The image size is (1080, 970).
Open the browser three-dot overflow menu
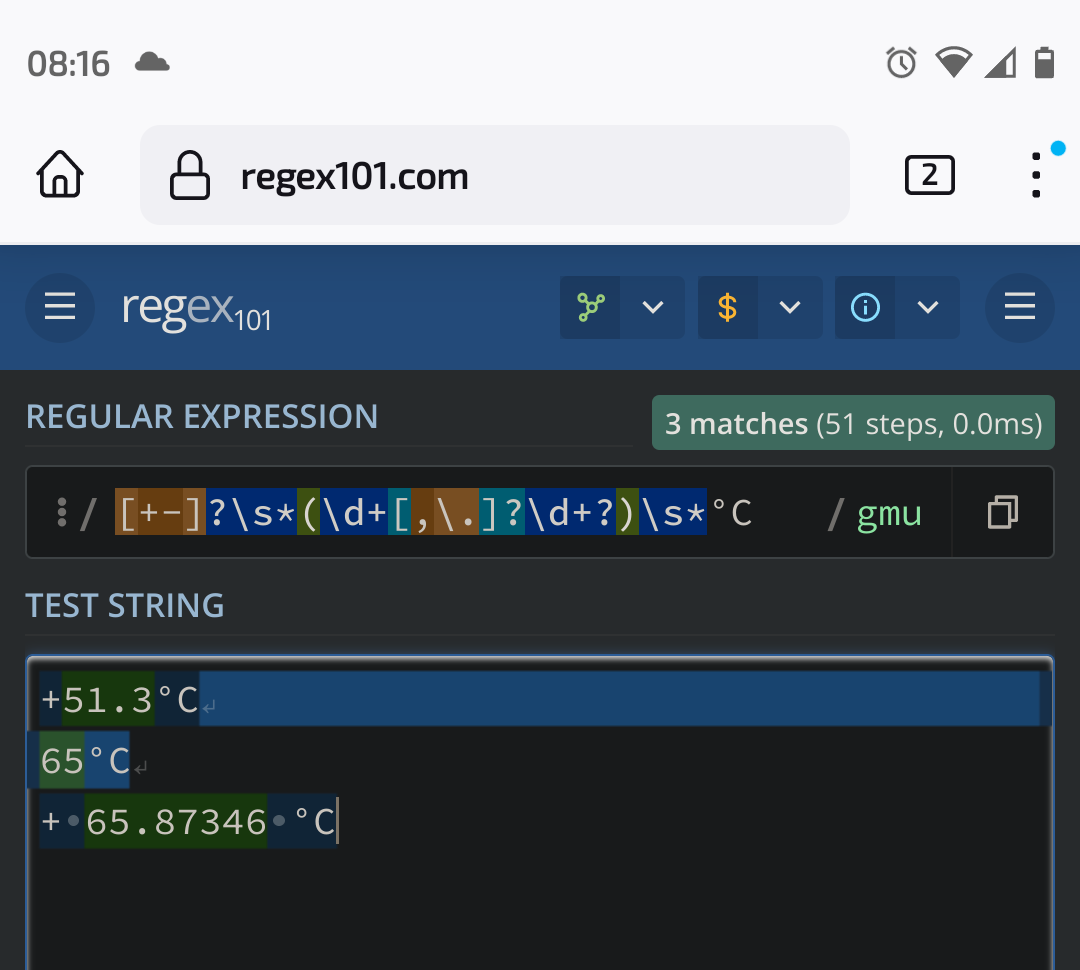[x=1036, y=175]
